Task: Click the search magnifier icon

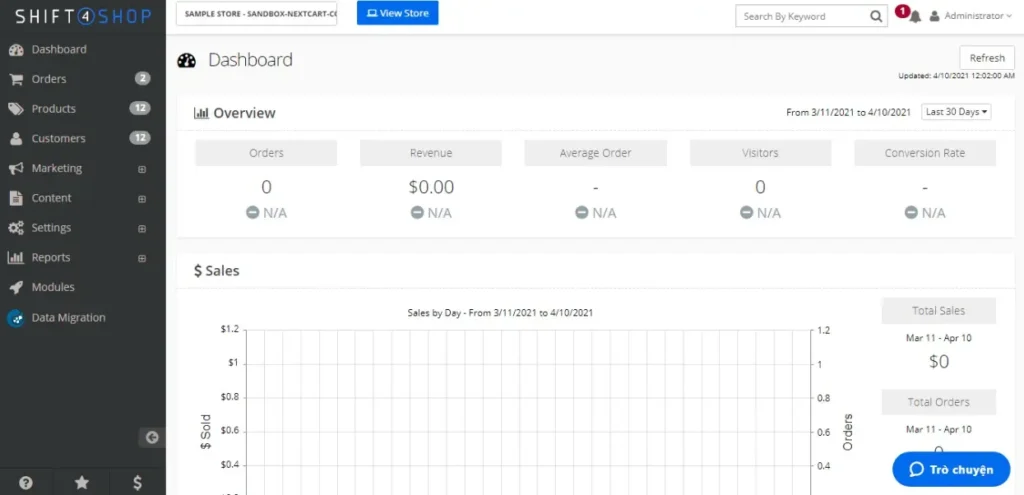Action: (x=876, y=16)
